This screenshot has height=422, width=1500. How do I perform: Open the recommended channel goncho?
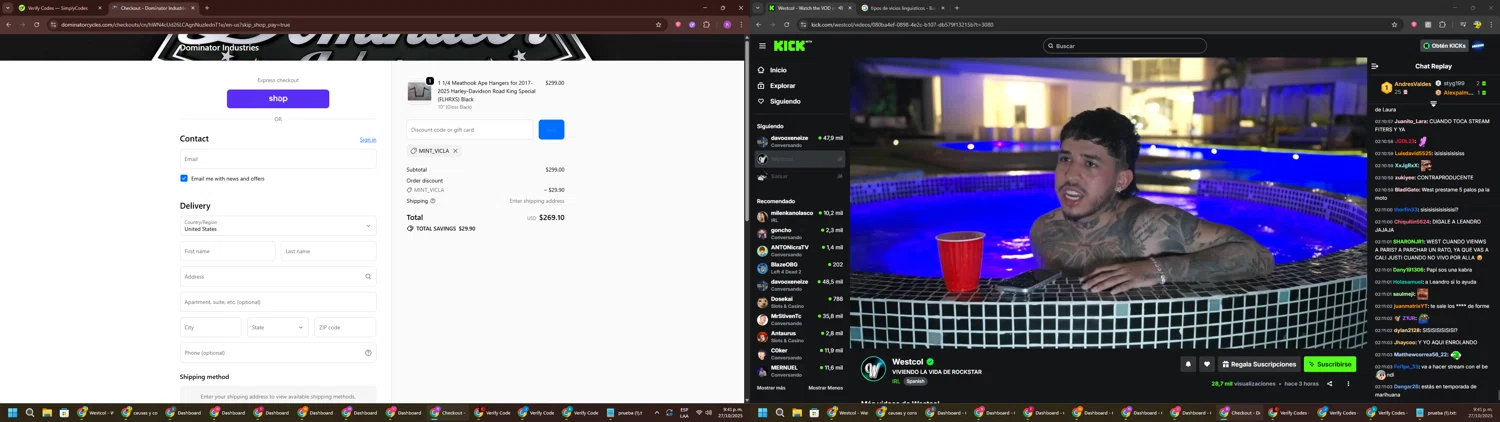click(800, 233)
